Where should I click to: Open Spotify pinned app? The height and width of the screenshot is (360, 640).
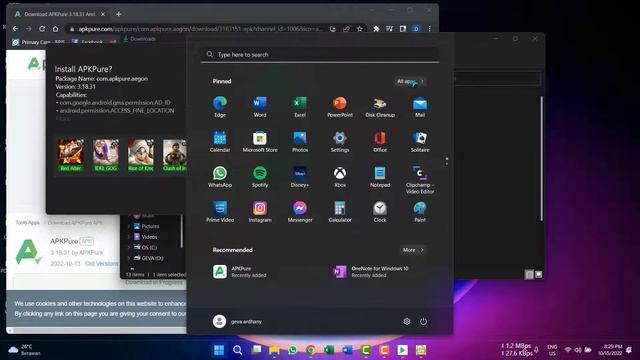pyautogui.click(x=260, y=177)
